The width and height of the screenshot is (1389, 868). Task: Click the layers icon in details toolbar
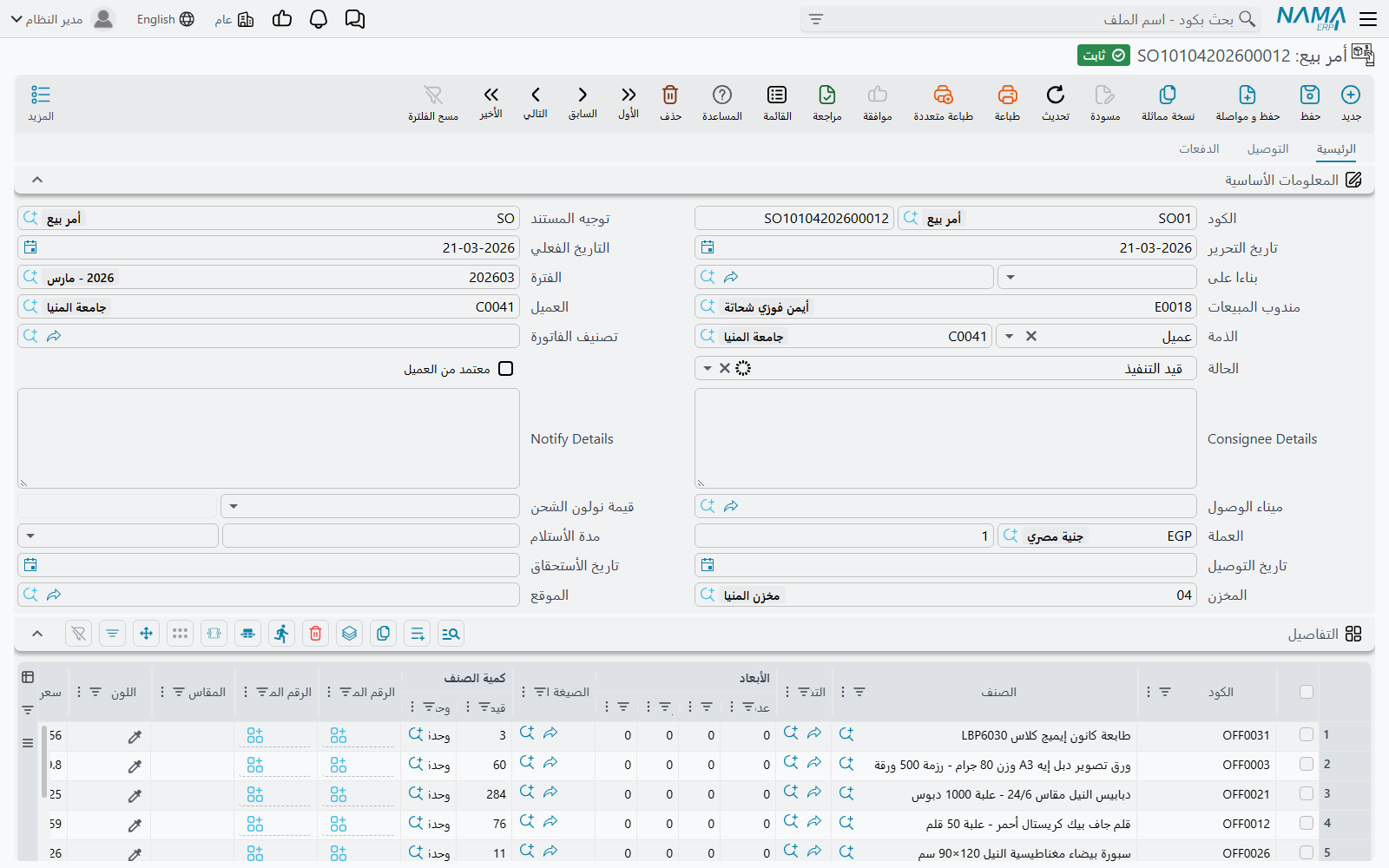(x=350, y=634)
